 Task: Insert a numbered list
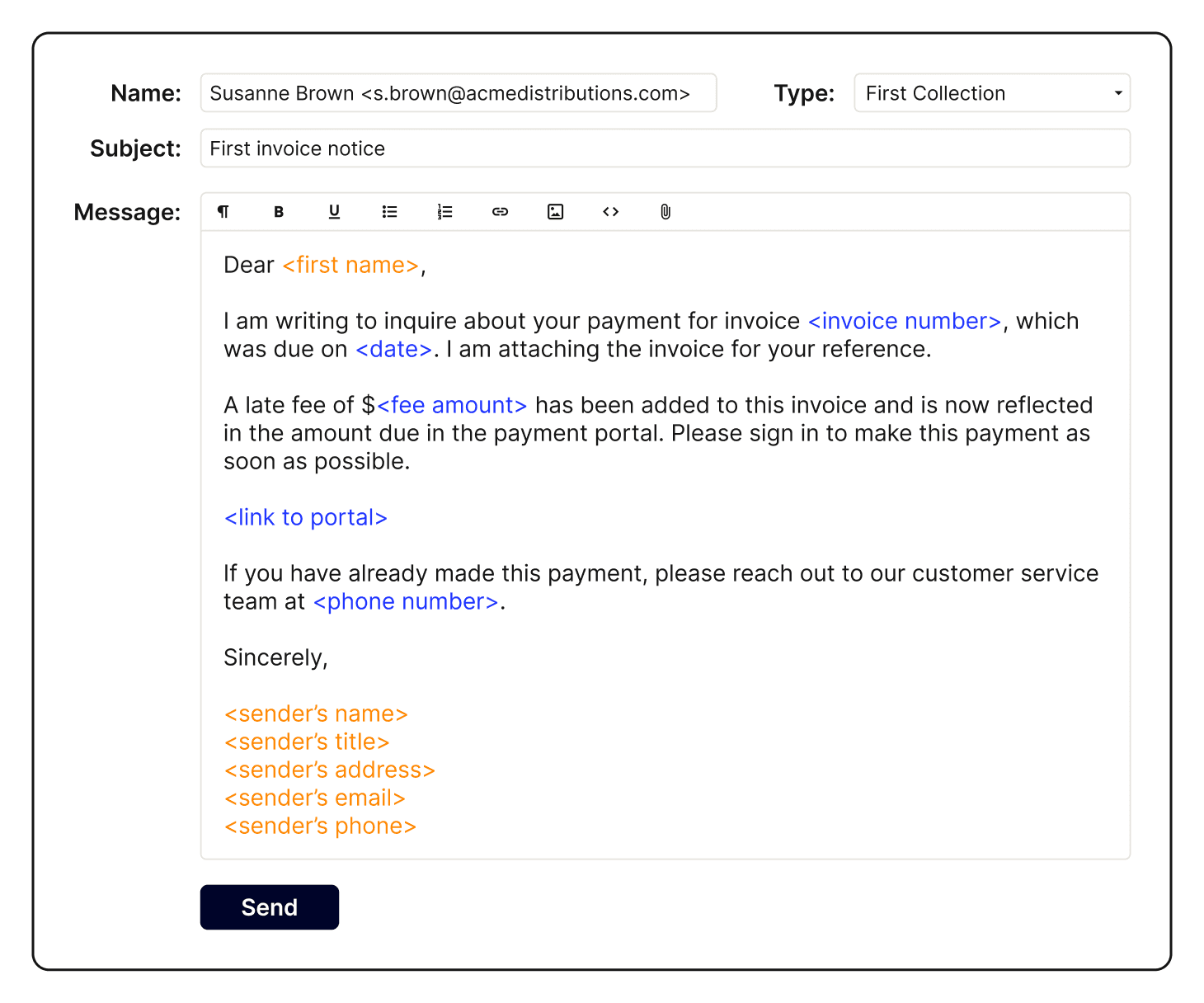pos(444,212)
